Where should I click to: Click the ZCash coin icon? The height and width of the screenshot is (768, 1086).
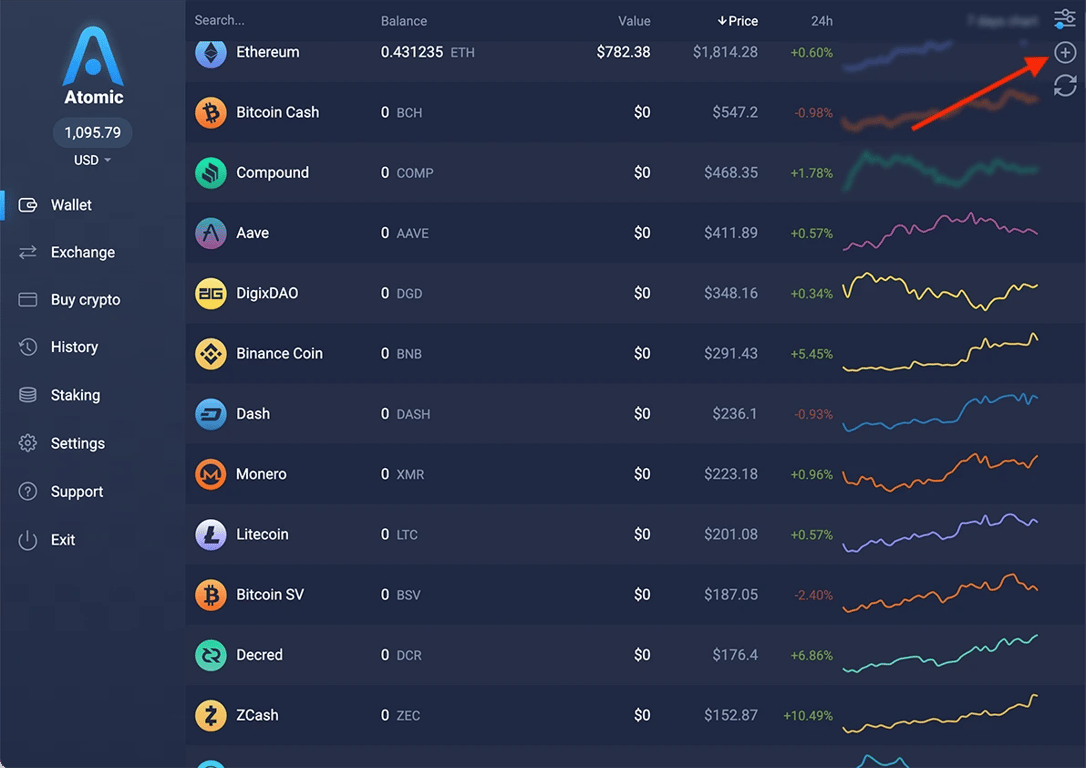(211, 715)
